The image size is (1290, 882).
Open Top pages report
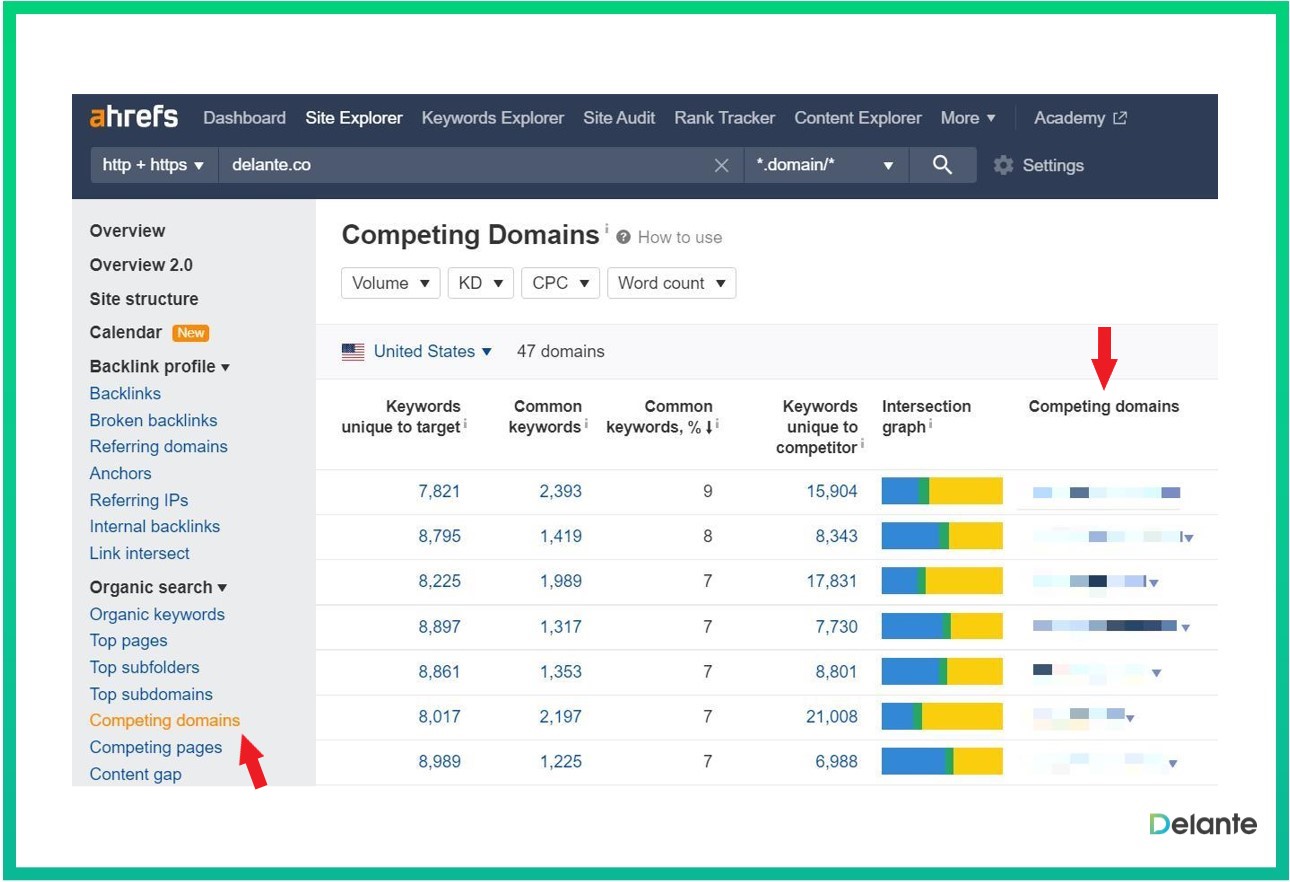coord(128,641)
